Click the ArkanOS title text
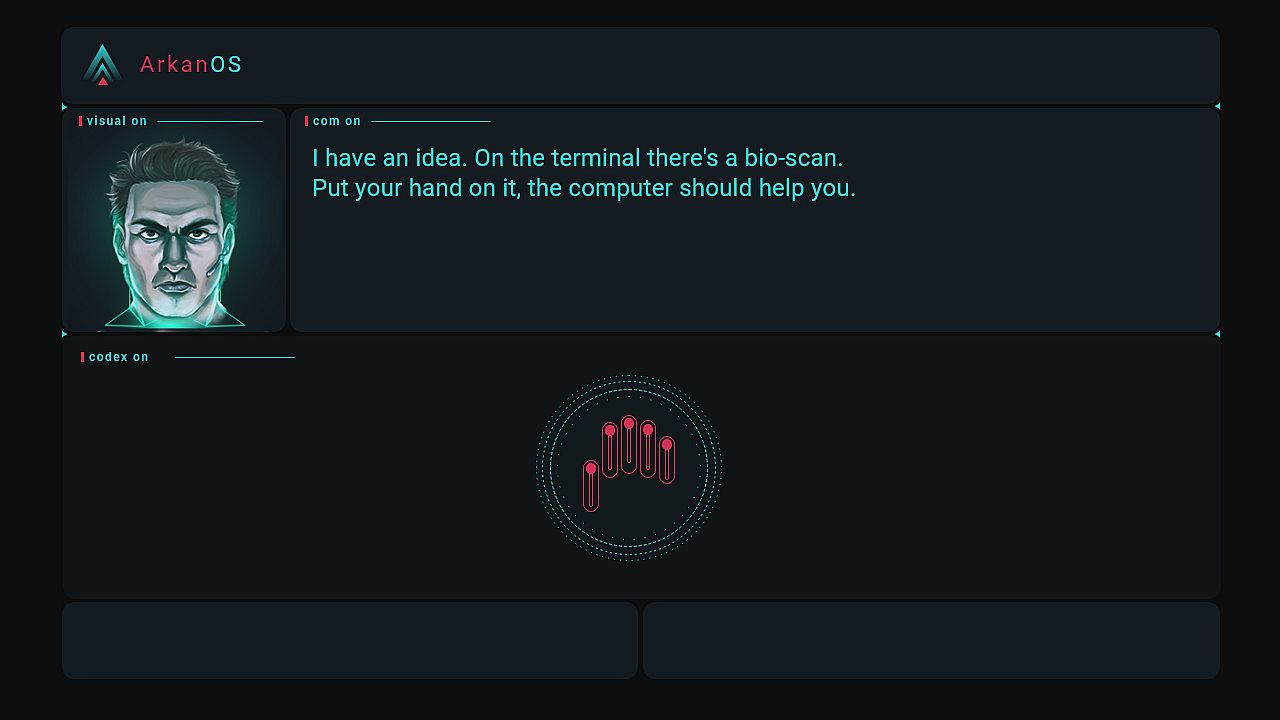This screenshot has height=720, width=1280. pyautogui.click(x=191, y=65)
